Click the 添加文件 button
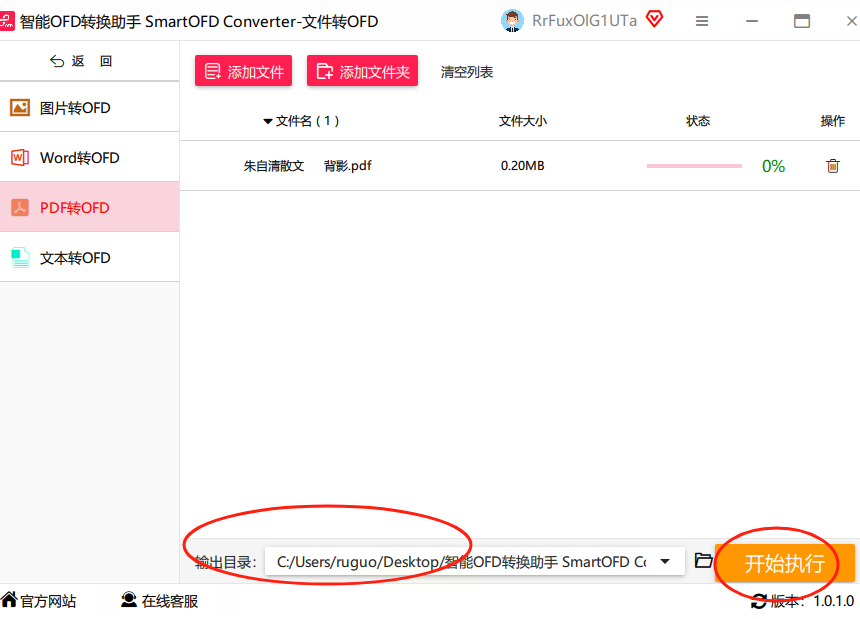 tap(244, 71)
